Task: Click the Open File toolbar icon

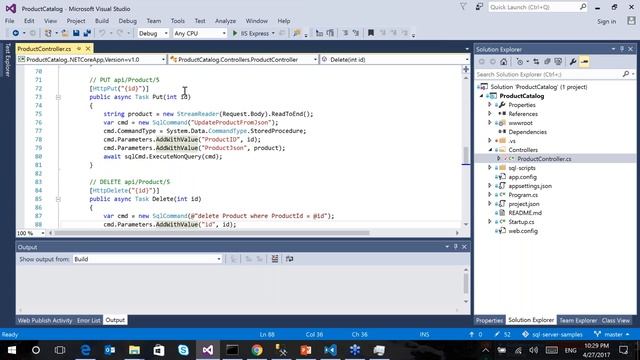Action: 65,33
